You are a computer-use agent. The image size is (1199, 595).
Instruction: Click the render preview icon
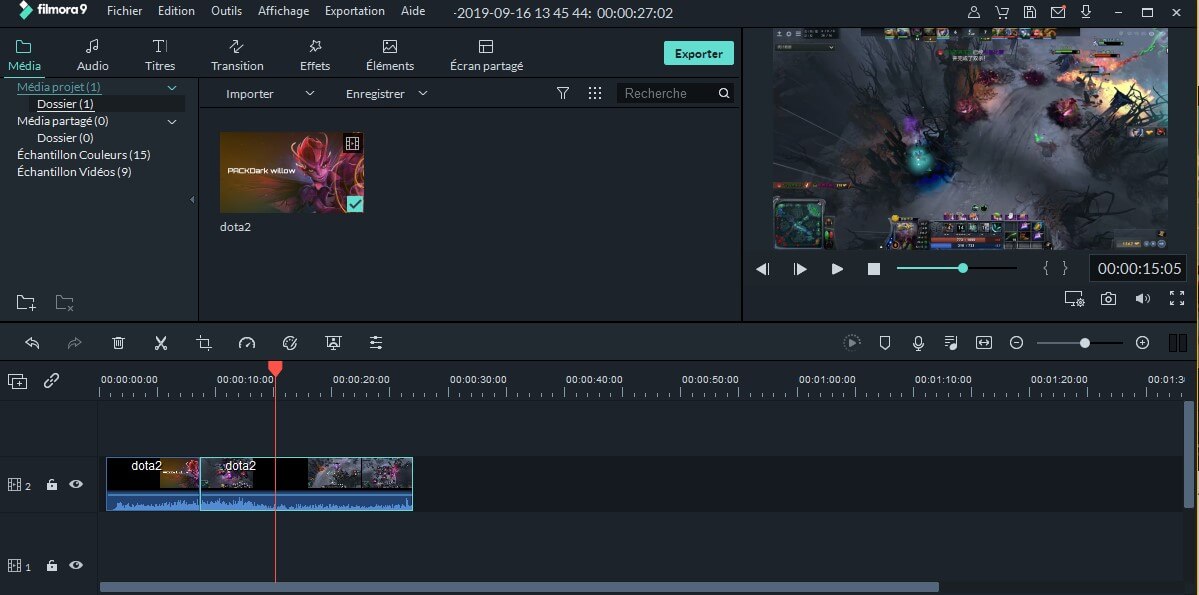point(852,343)
